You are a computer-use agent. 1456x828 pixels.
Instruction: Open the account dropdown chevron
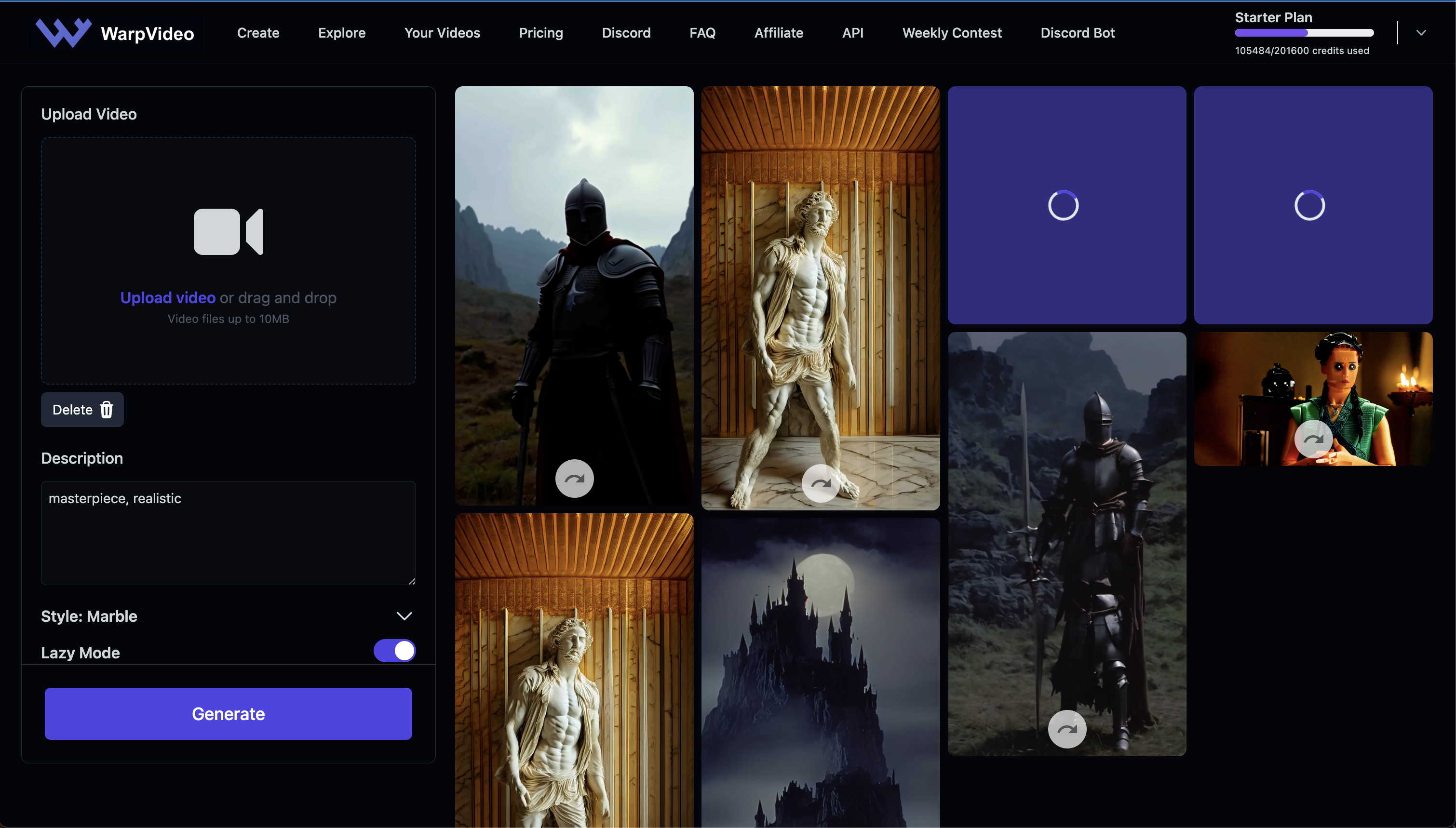tap(1421, 32)
